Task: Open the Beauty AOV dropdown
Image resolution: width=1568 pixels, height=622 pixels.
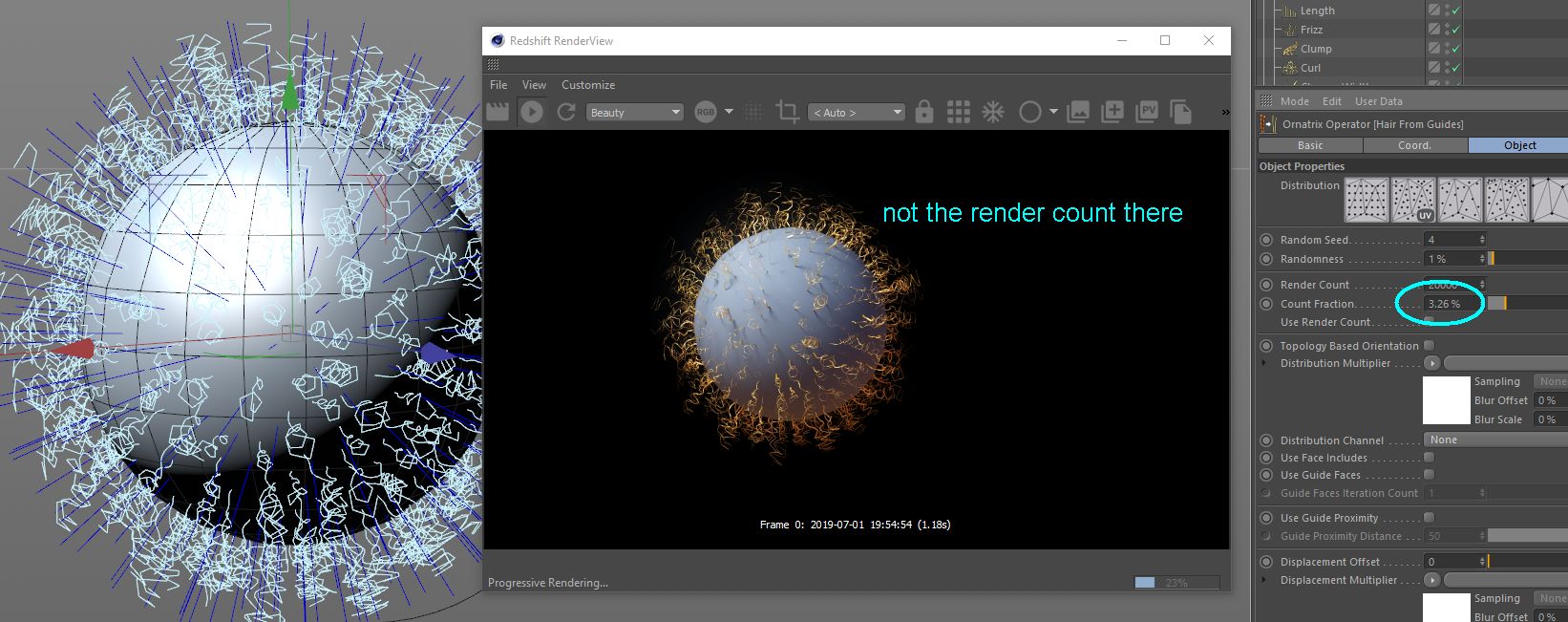Action: (635, 113)
